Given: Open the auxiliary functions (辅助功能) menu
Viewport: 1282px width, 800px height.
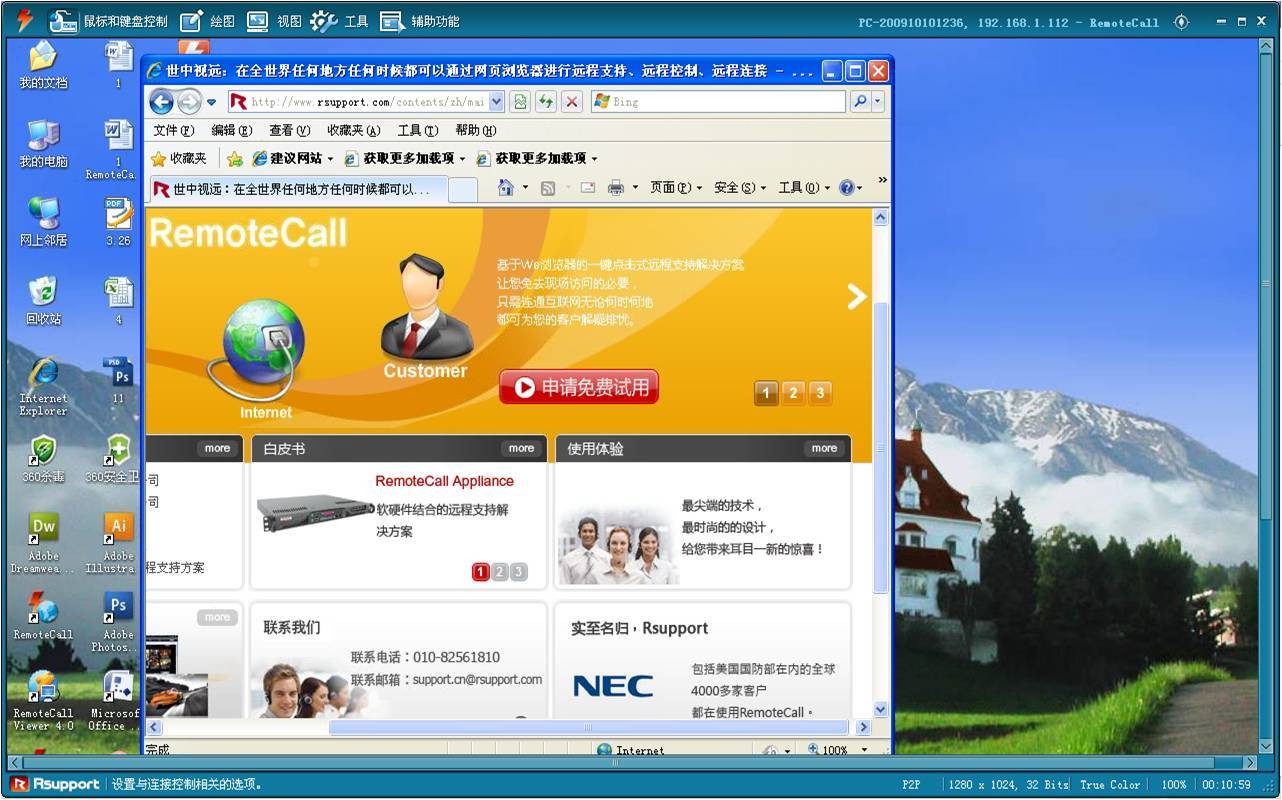Looking at the screenshot, I should [420, 21].
